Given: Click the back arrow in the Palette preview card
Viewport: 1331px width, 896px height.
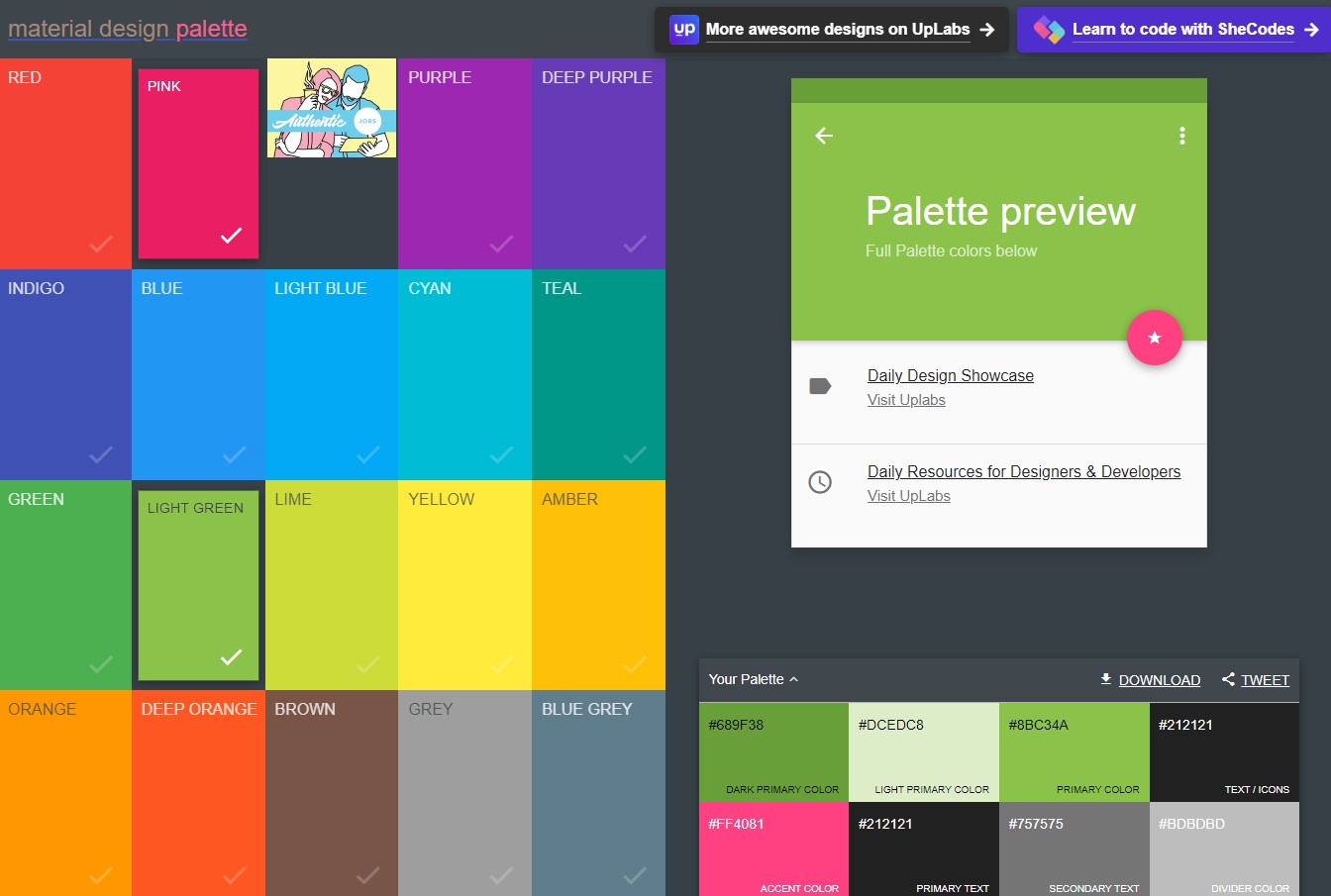Looking at the screenshot, I should point(822,136).
